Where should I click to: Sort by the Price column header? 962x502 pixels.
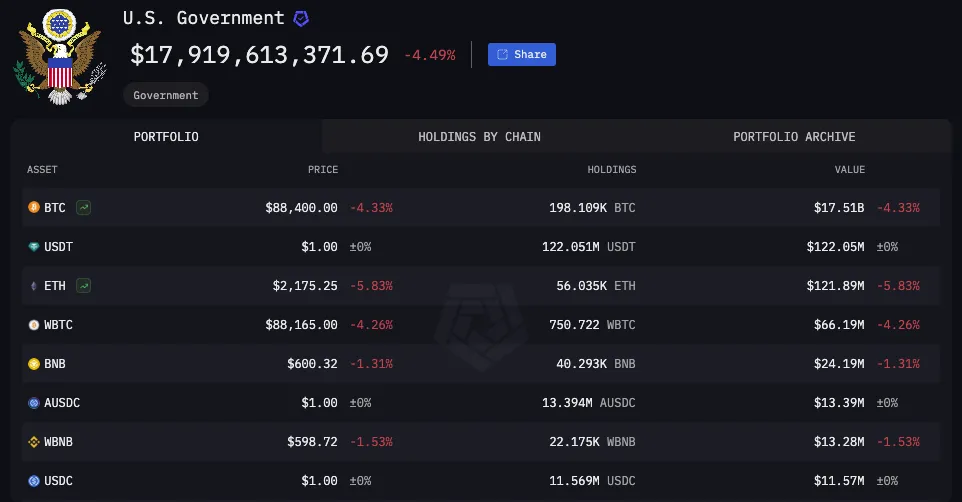(323, 170)
